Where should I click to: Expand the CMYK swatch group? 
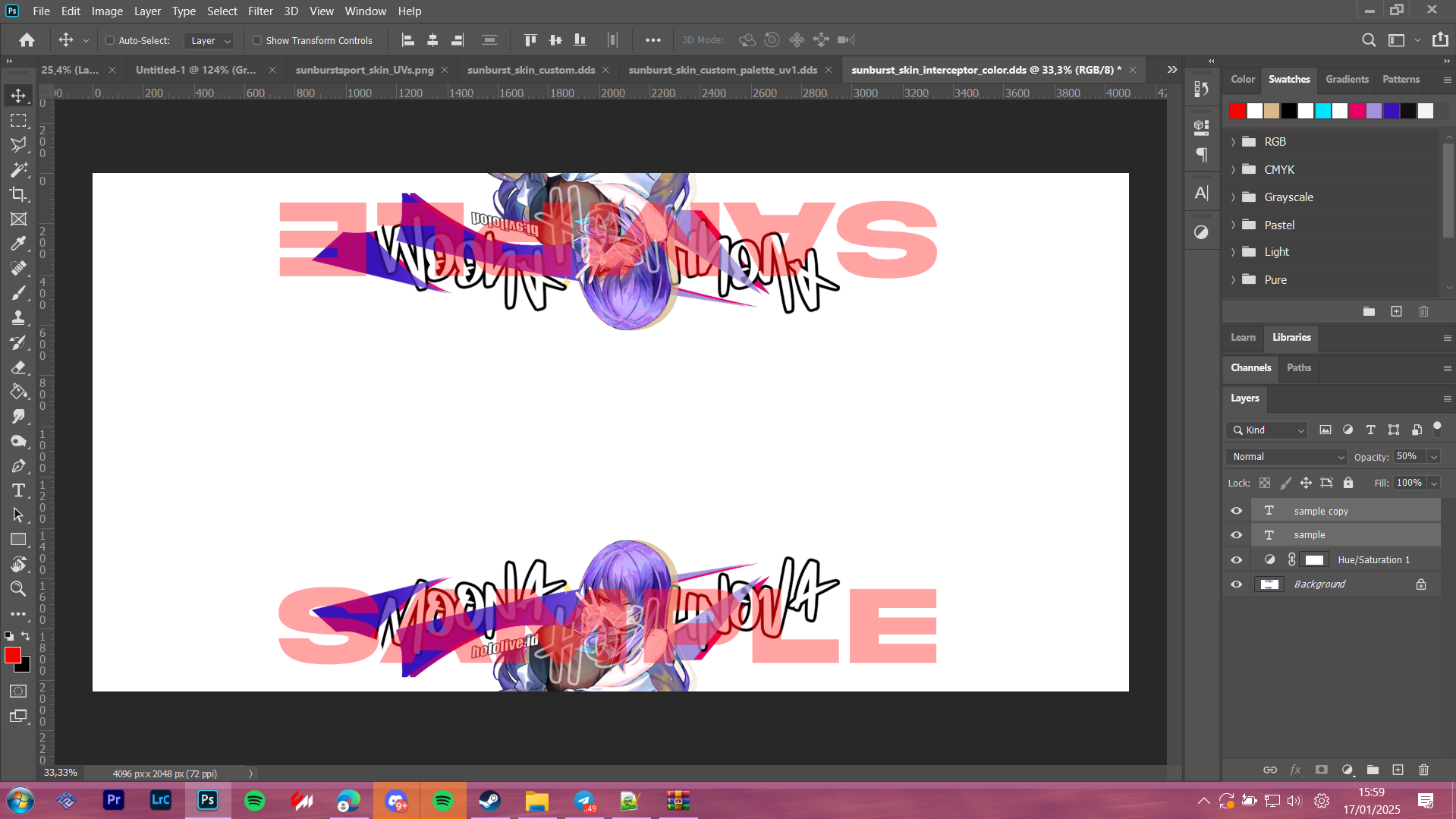click(1233, 170)
